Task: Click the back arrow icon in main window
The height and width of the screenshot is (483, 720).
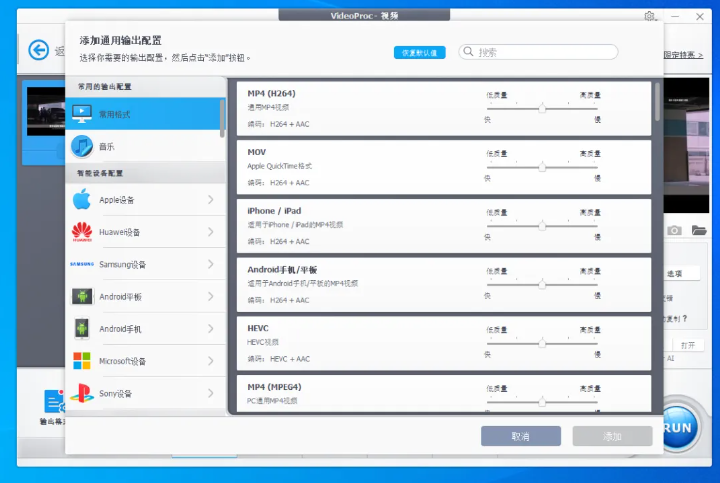Action: [39, 50]
